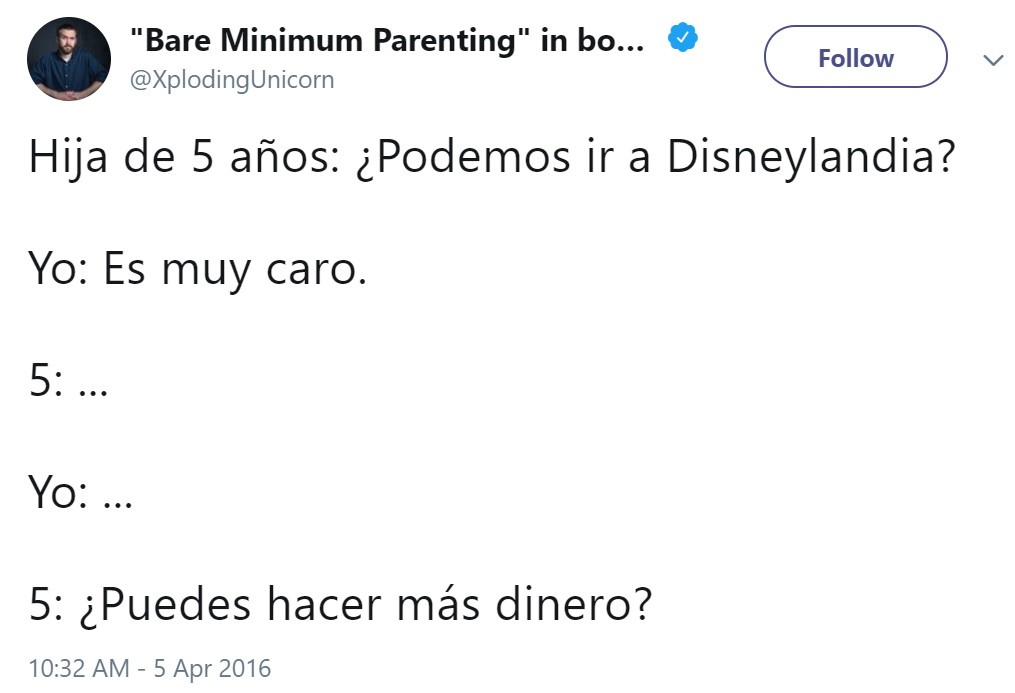The width and height of the screenshot is (1015, 693).
Task: Click the word "dinero" in the last line
Action: point(564,603)
